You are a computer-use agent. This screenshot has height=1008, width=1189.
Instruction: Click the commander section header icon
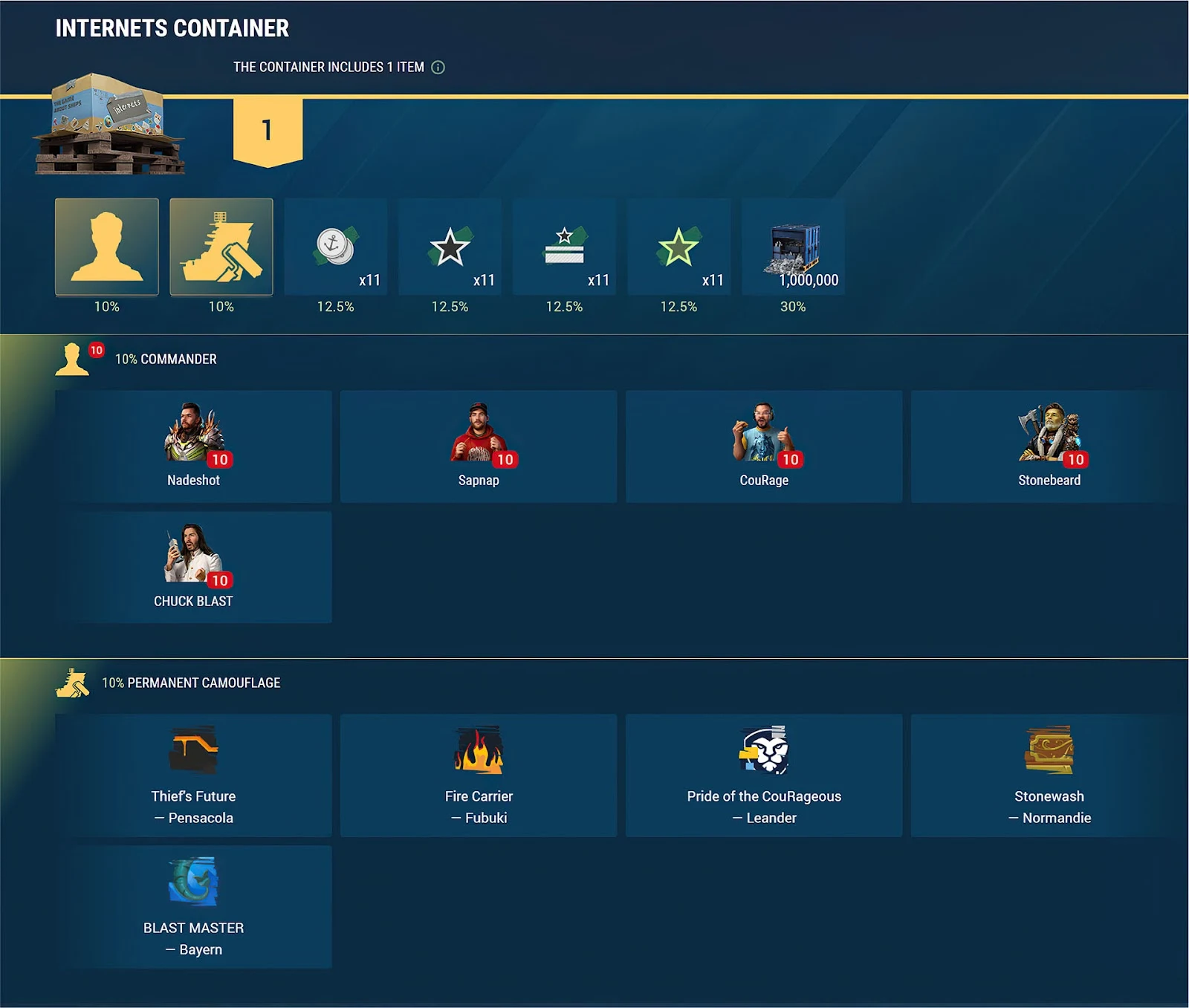click(72, 360)
